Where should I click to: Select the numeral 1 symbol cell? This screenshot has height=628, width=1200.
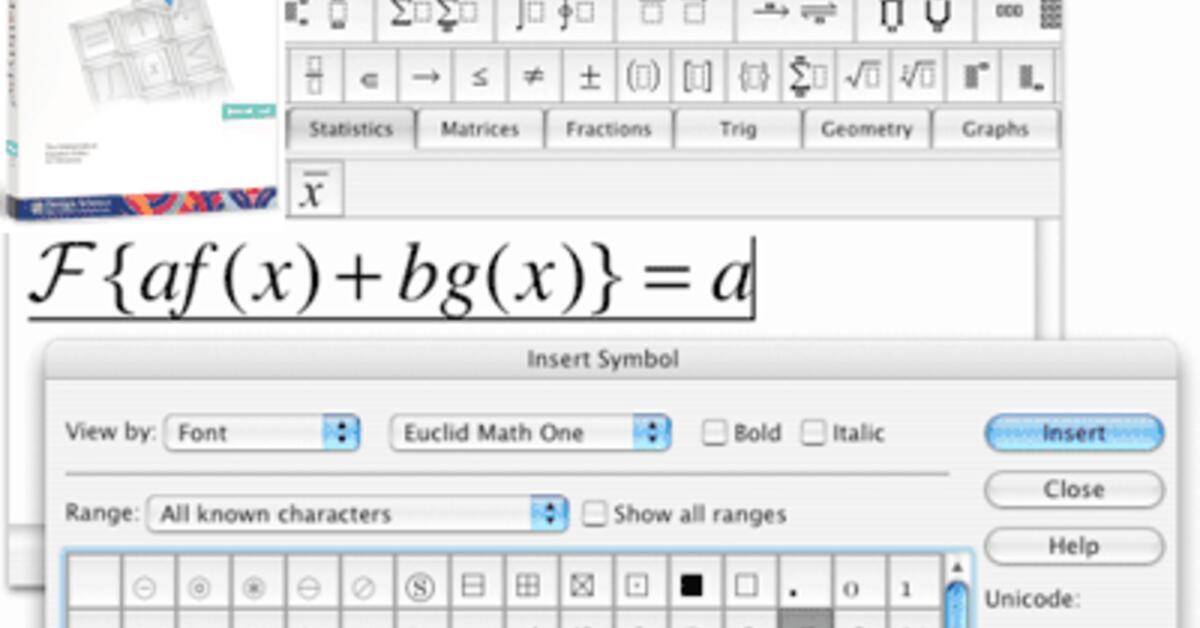907,588
